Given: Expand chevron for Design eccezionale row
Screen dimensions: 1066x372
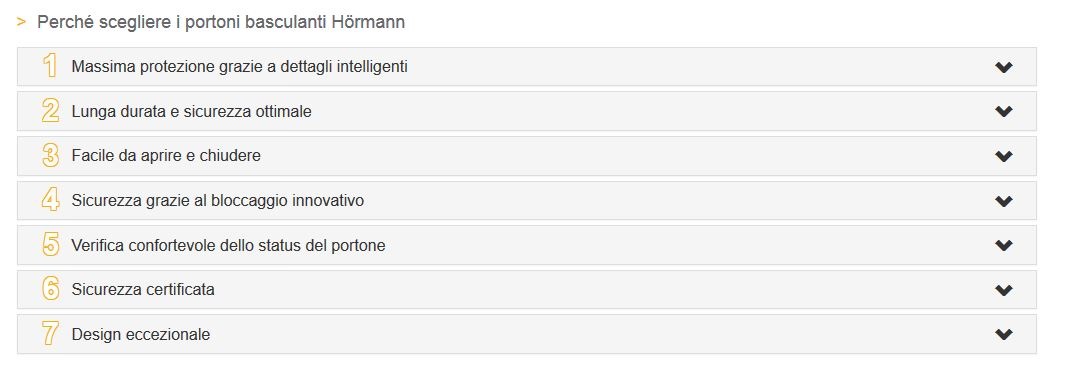Looking at the screenshot, I should tap(1003, 334).
